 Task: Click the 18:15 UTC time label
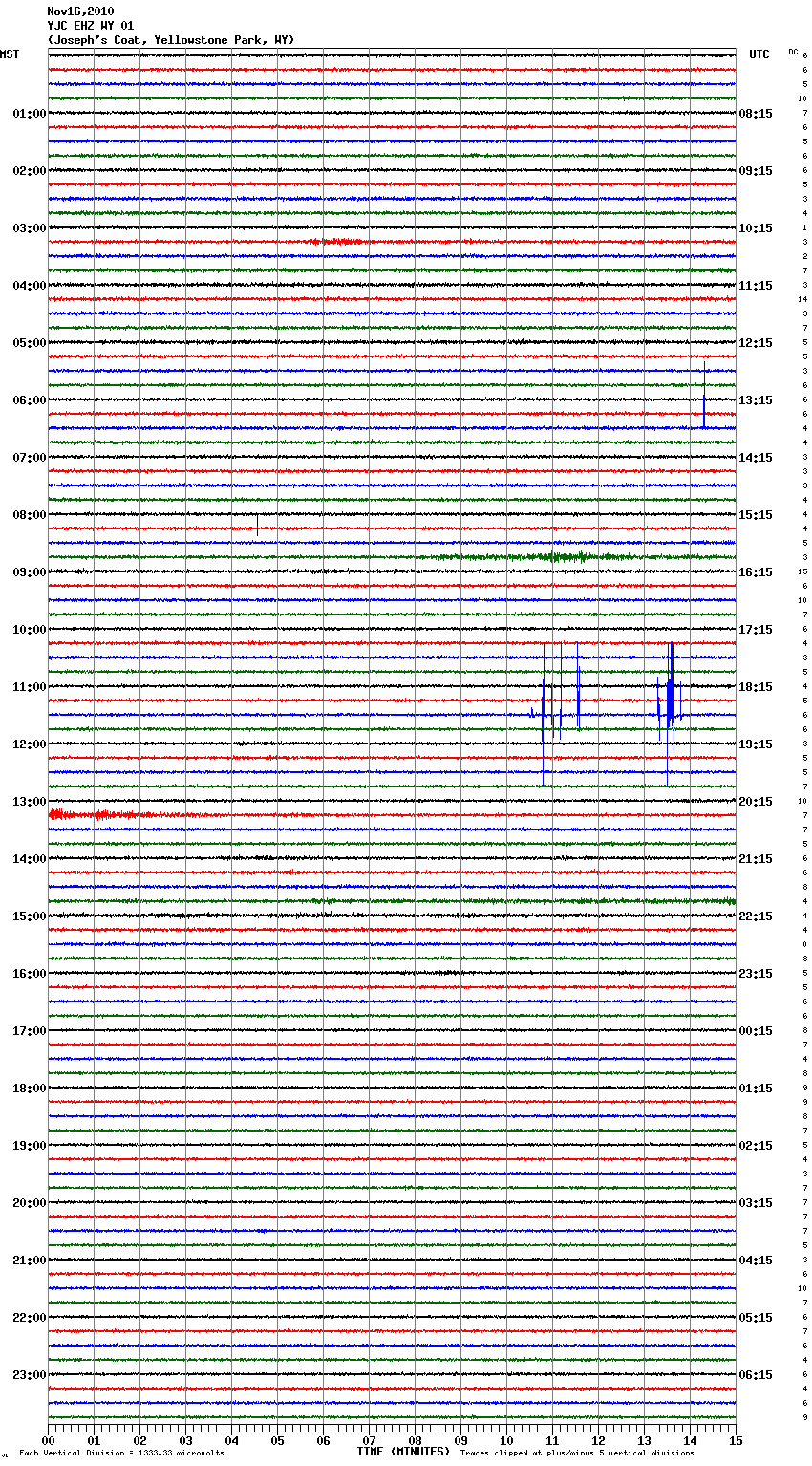click(756, 687)
